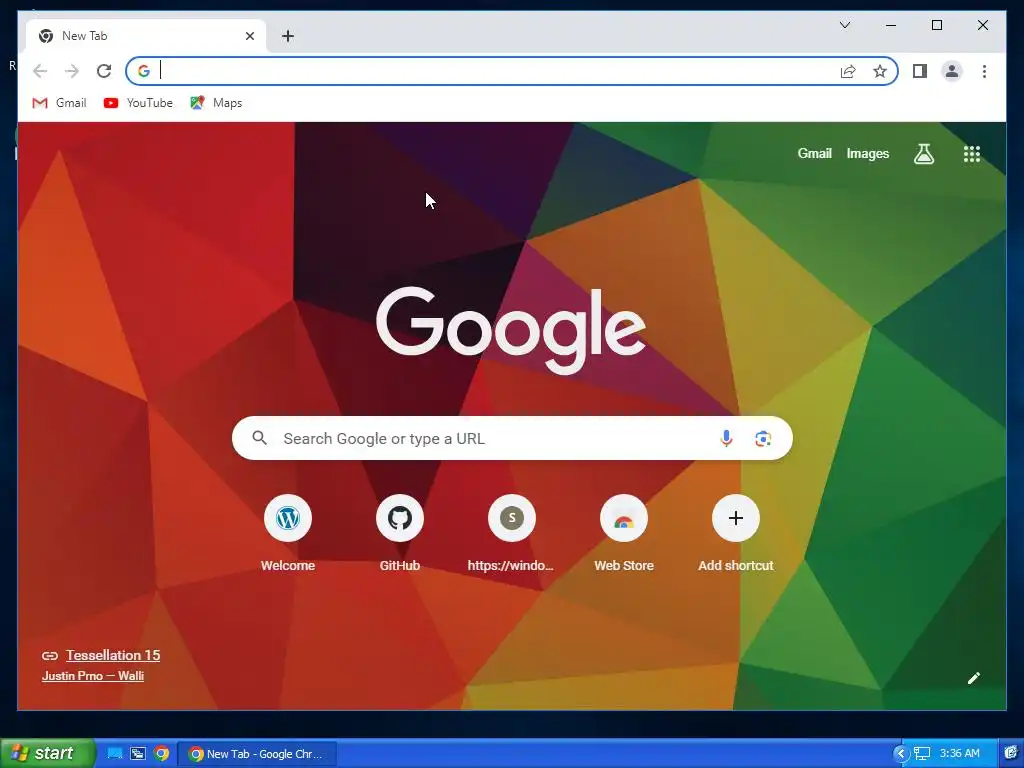Open the profile avatar menu

pos(952,71)
